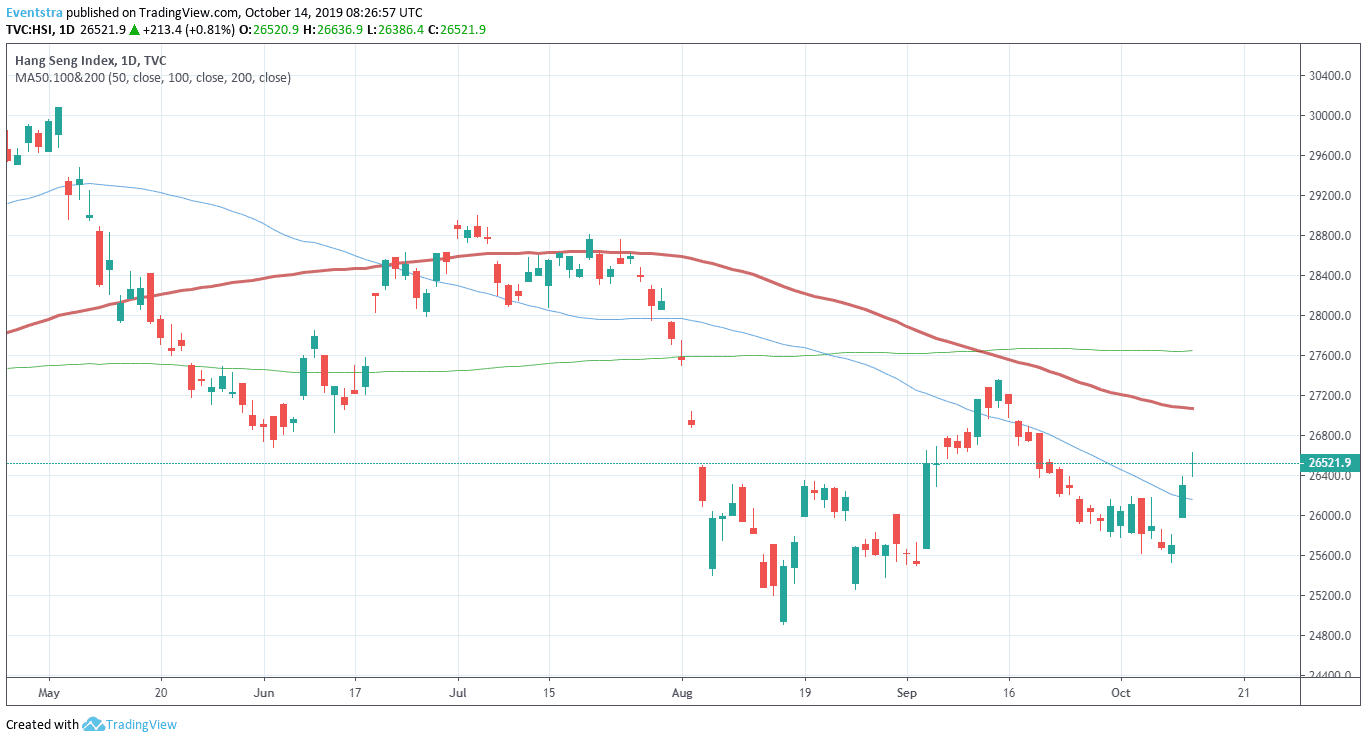Click the current price label 26521.9
Viewport: 1367px width, 742px height.
[1332, 463]
